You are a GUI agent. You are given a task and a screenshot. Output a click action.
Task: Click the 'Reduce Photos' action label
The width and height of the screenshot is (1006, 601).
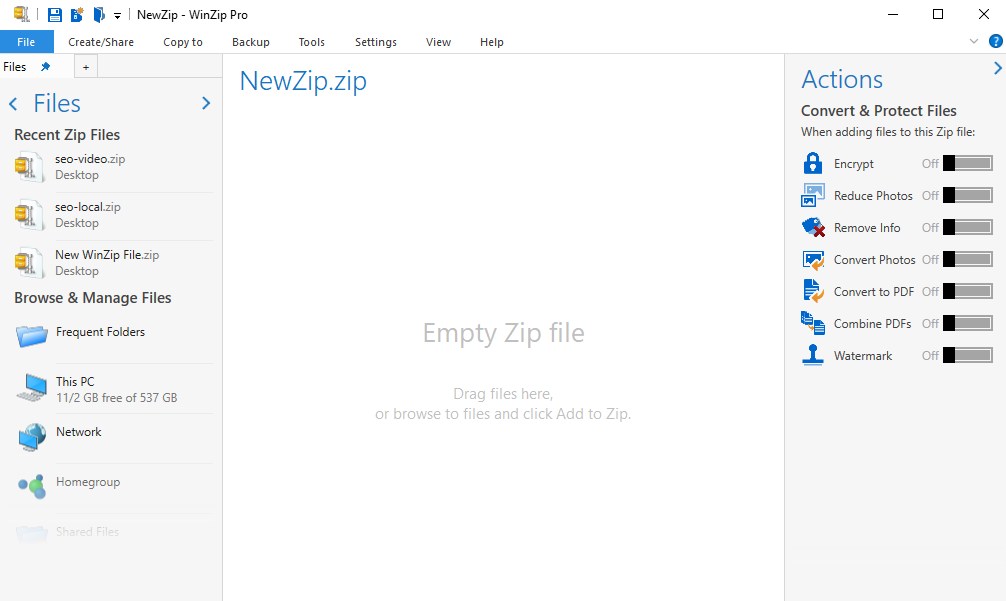873,196
